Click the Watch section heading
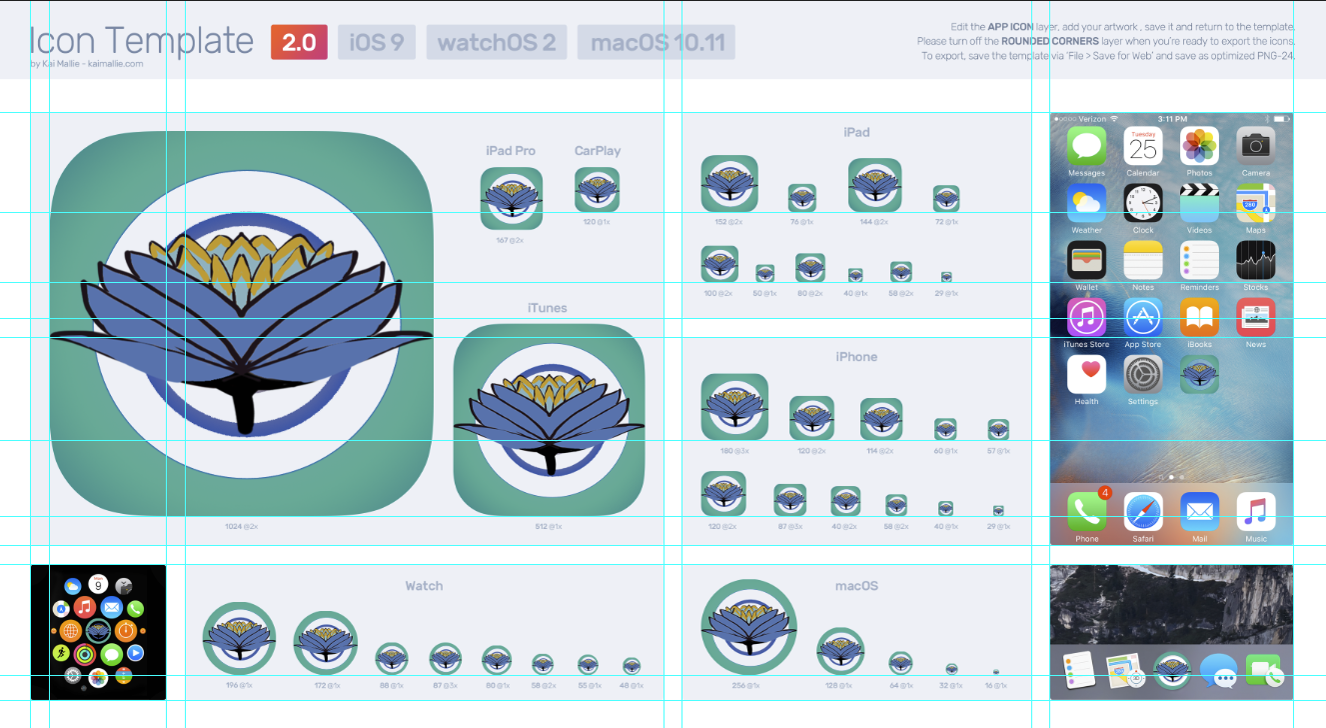The image size is (1326, 728). [x=424, y=586]
